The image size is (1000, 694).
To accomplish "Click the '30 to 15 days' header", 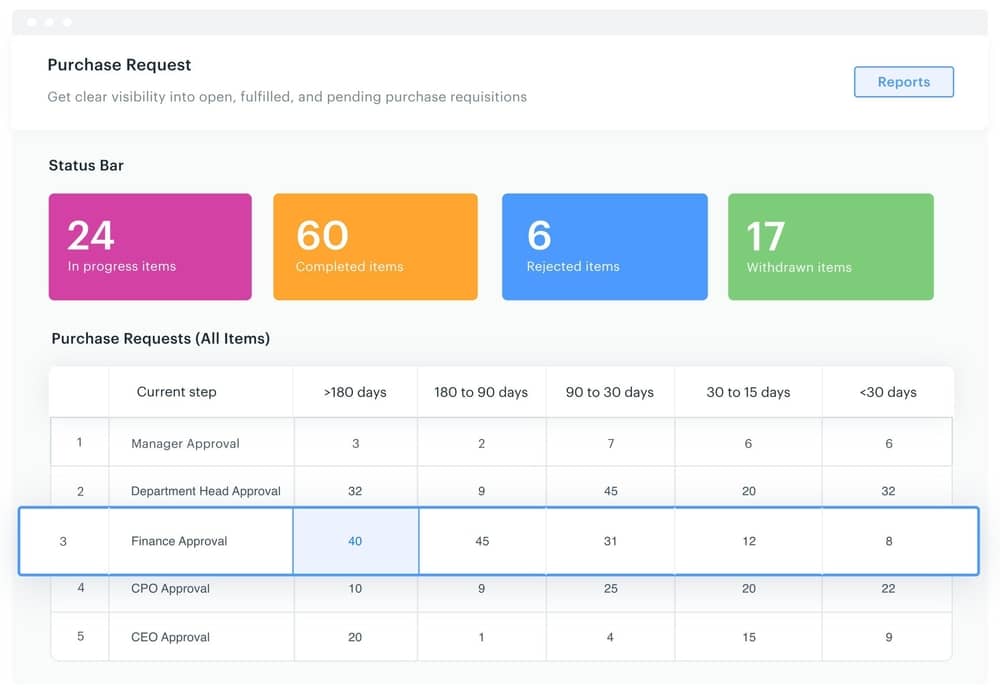I will coord(748,392).
